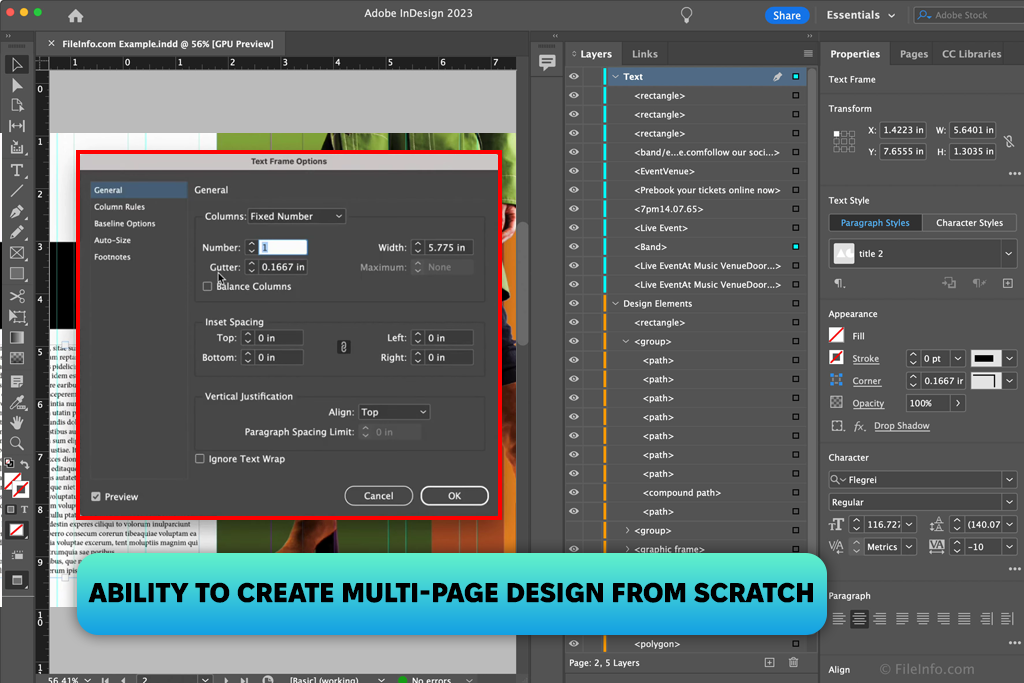Select the Selection tool arrow
The height and width of the screenshot is (683, 1024).
point(17,65)
